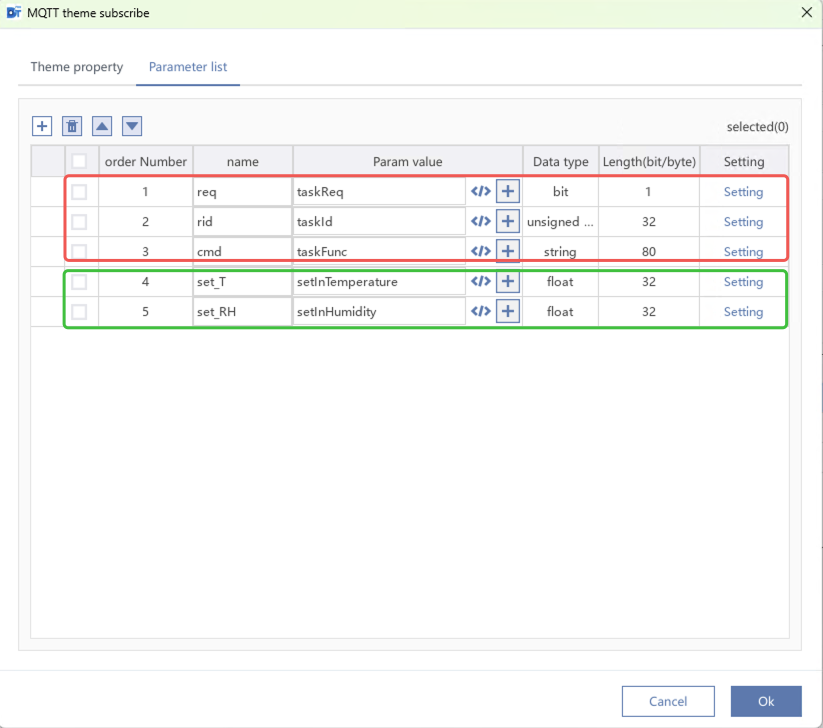The image size is (823, 728).
Task: Open code editor icon for setInTemperature row
Action: (x=480, y=282)
